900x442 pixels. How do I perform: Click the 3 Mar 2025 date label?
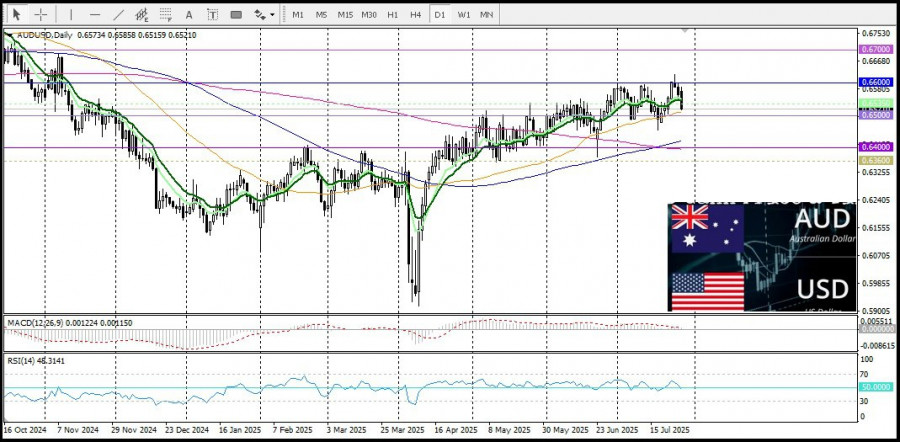347,430
